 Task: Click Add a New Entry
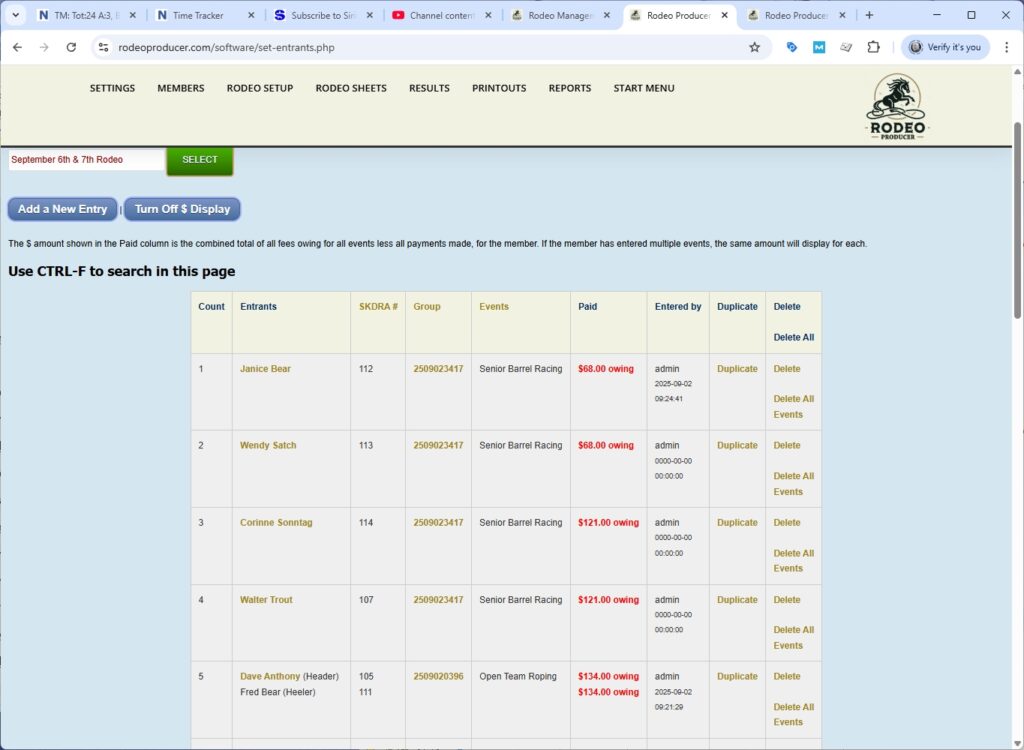click(x=62, y=209)
